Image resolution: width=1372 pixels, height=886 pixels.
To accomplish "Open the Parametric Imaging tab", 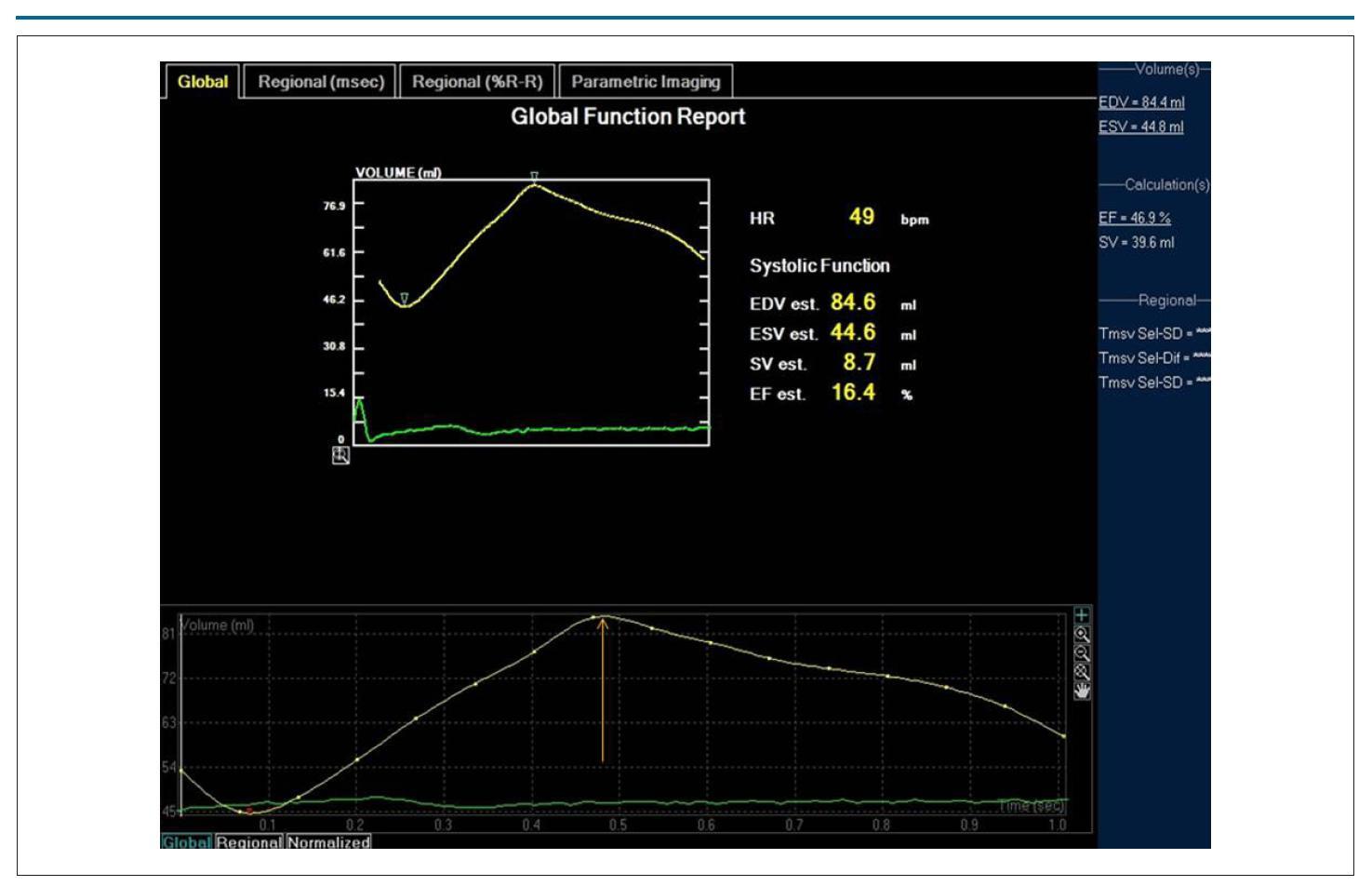I will coord(646,82).
